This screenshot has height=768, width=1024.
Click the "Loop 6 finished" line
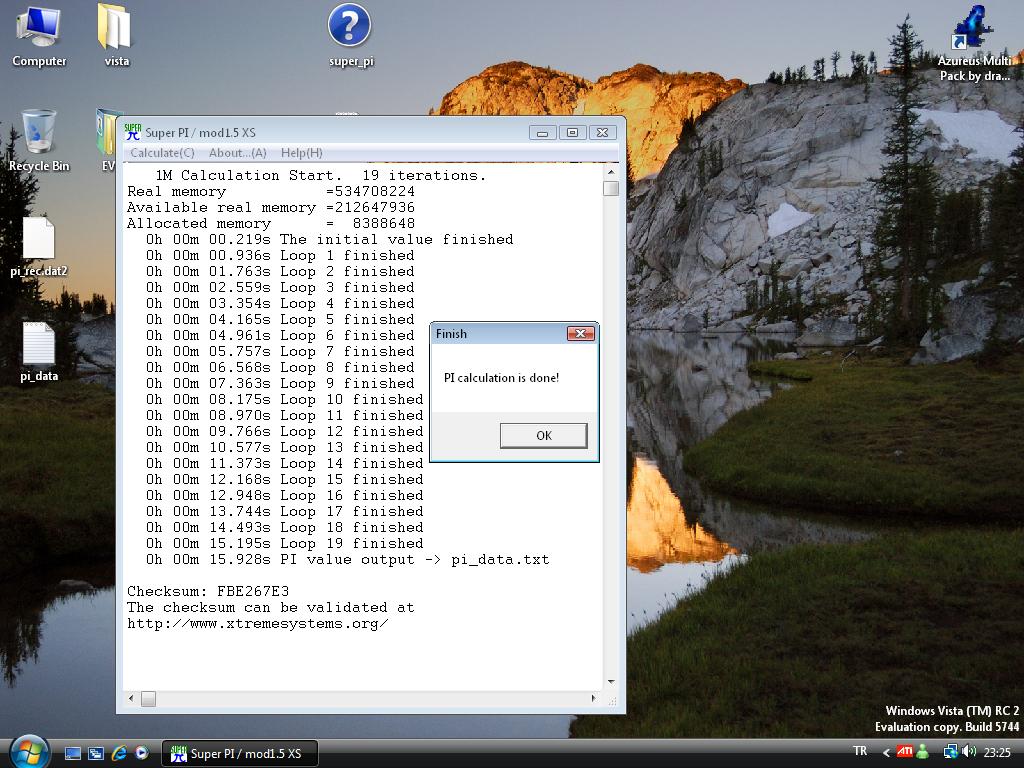280,336
